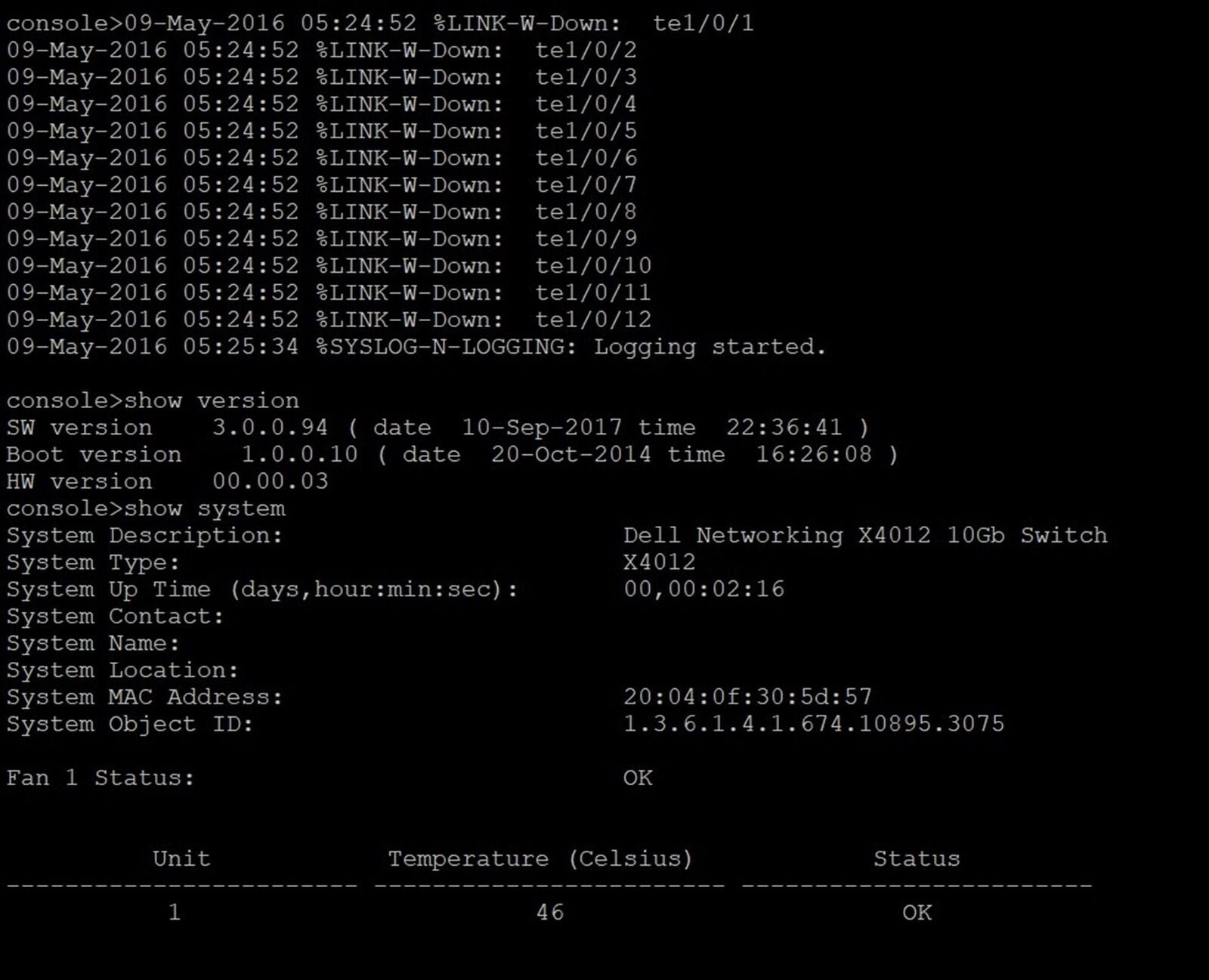Click the SW version value 3.0.0.94
Image resolution: width=1209 pixels, height=980 pixels.
tap(271, 428)
